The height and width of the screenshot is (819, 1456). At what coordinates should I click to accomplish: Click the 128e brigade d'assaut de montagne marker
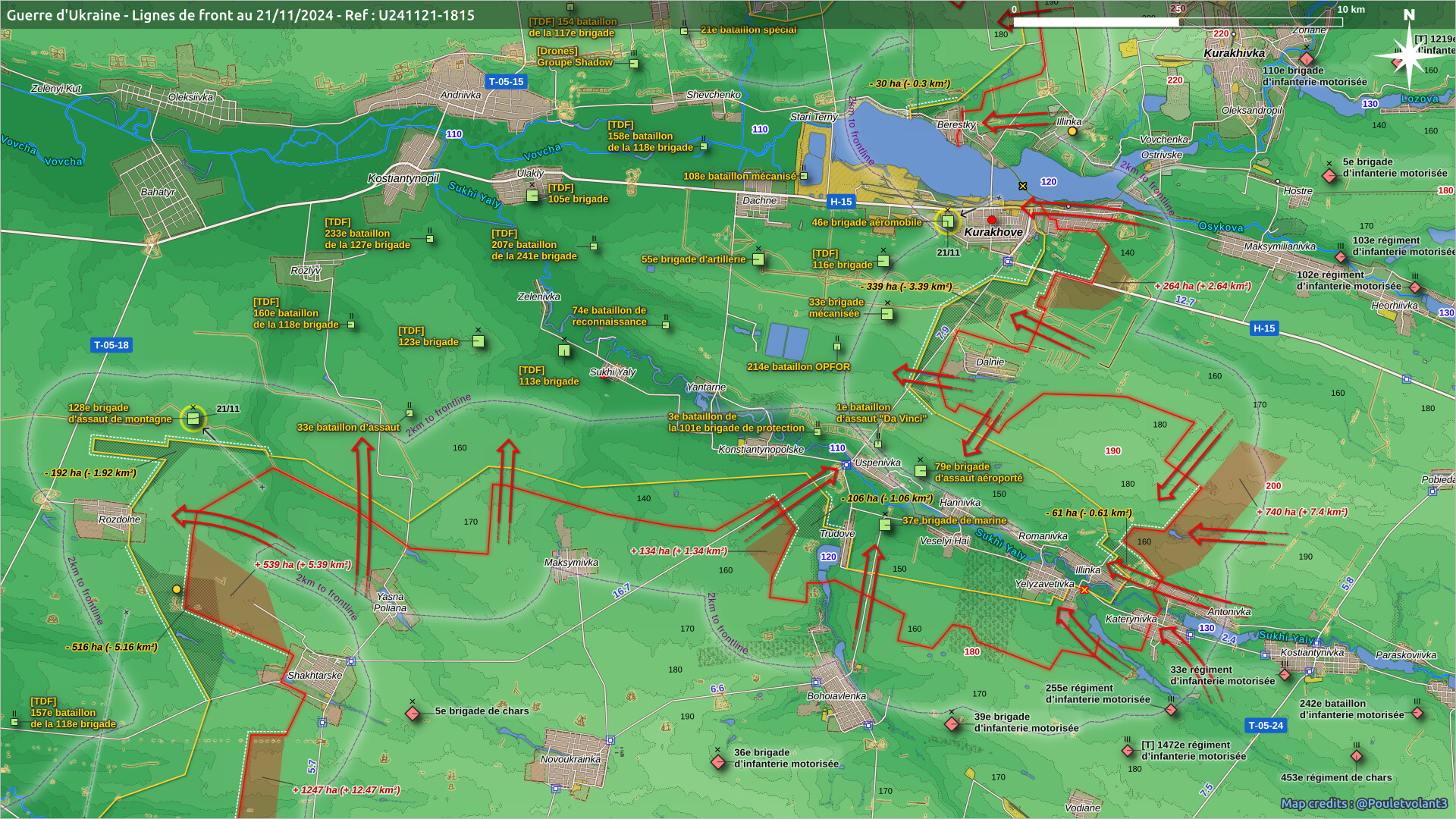(193, 419)
